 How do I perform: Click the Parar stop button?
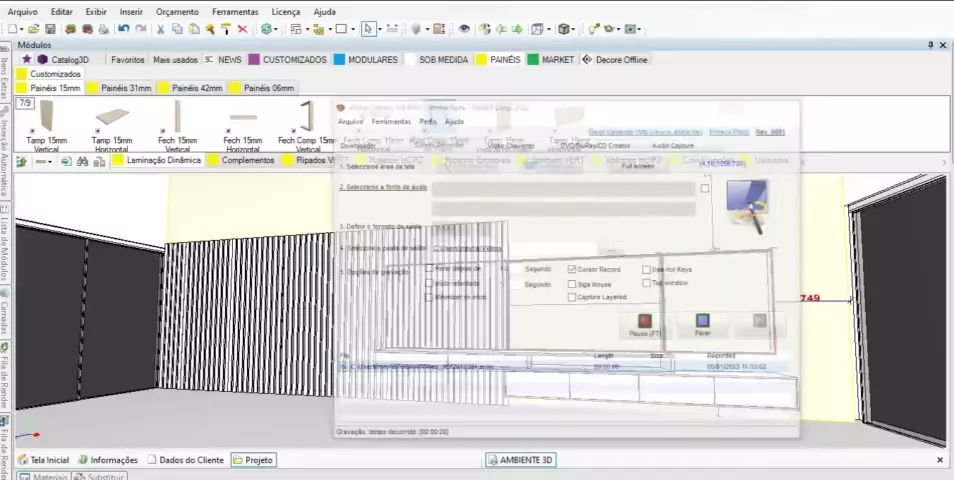click(702, 324)
